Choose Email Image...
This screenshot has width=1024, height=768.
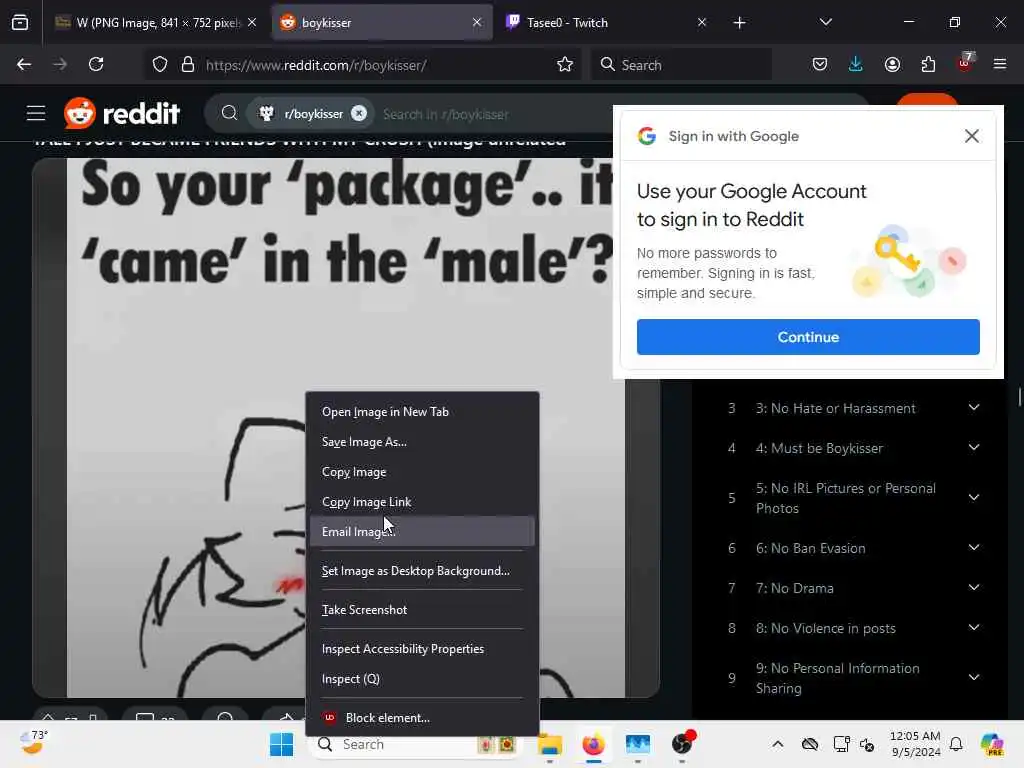pos(422,532)
